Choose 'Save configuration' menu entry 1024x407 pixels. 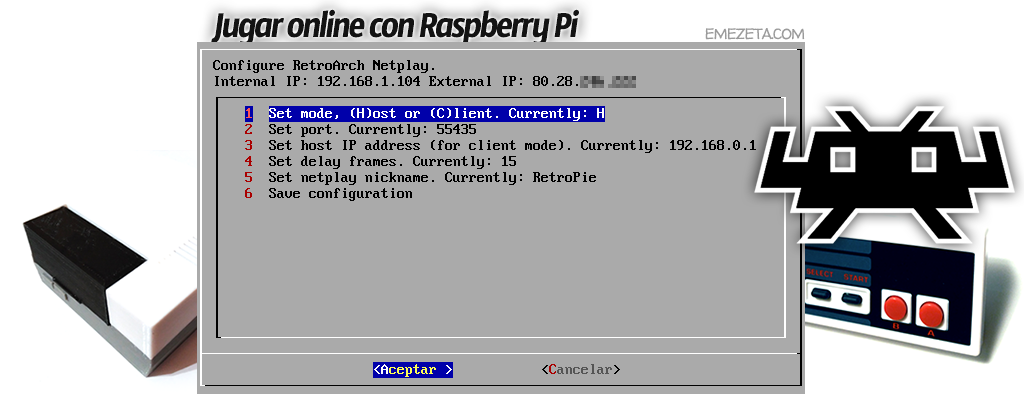340,193
